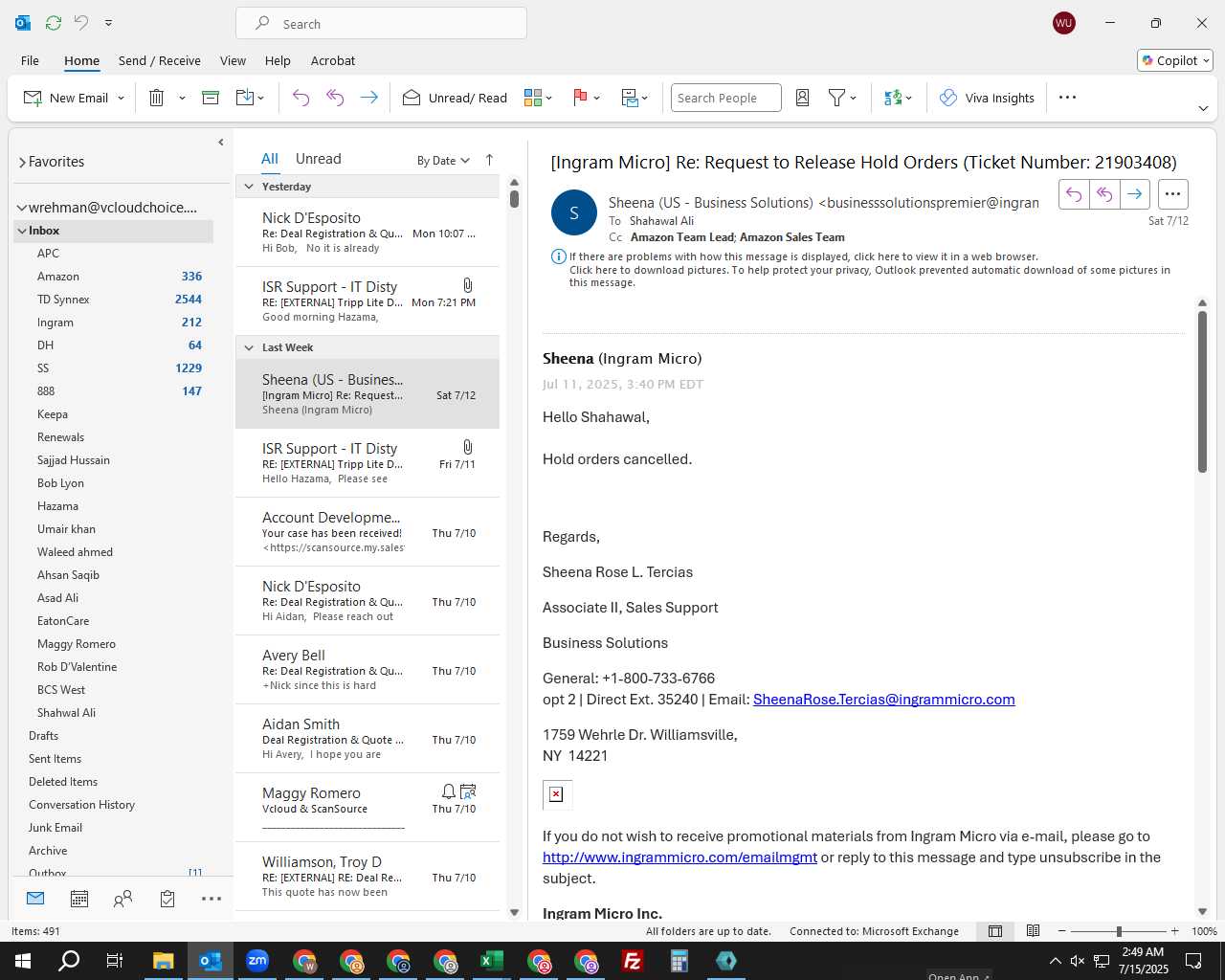Open the File menu
This screenshot has height=980, width=1225.
pos(31,60)
